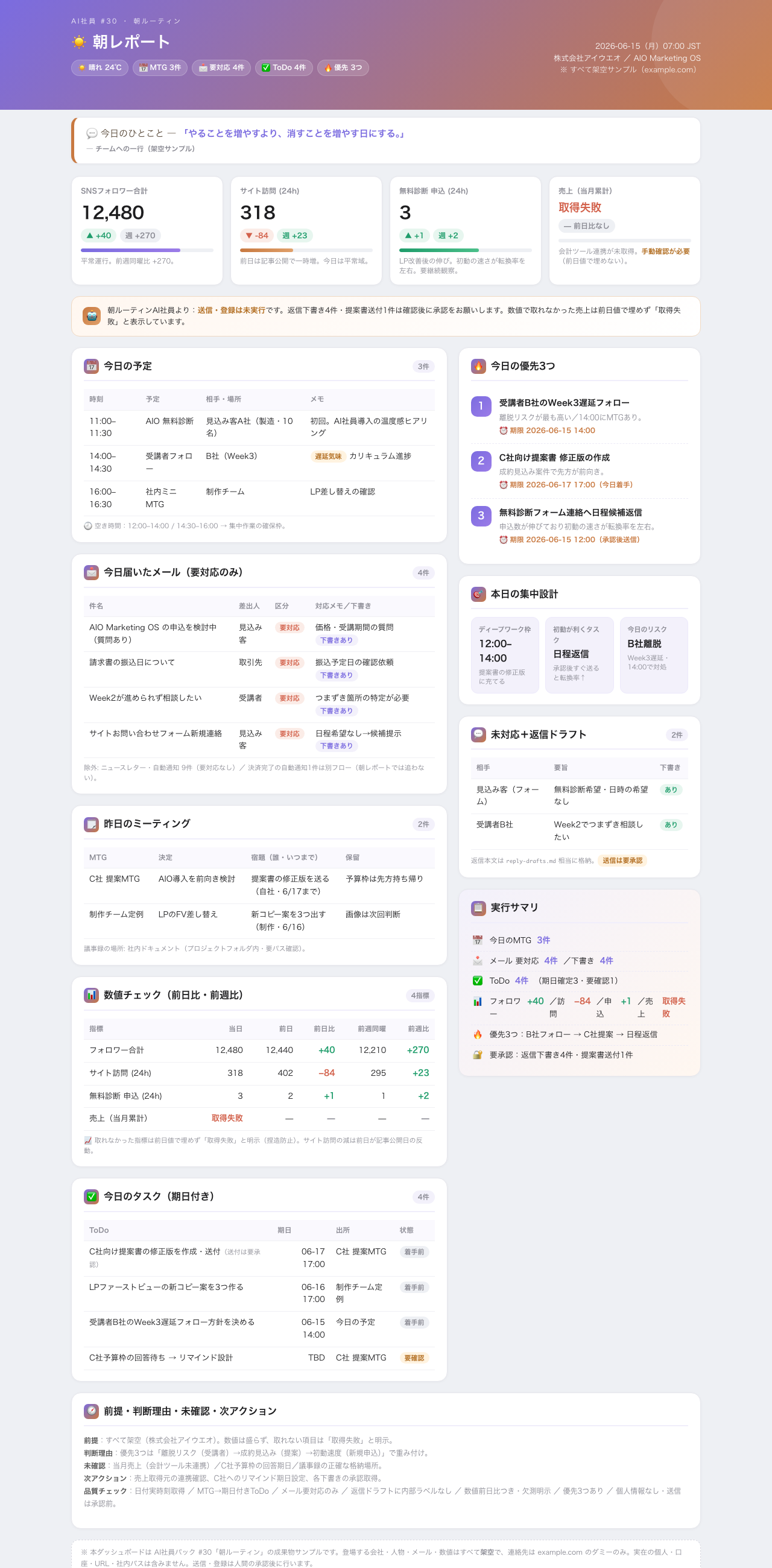The height and width of the screenshot is (1568, 772).
Task: Click the mail icon beside 今日届いたメール
Action: pos(91,572)
